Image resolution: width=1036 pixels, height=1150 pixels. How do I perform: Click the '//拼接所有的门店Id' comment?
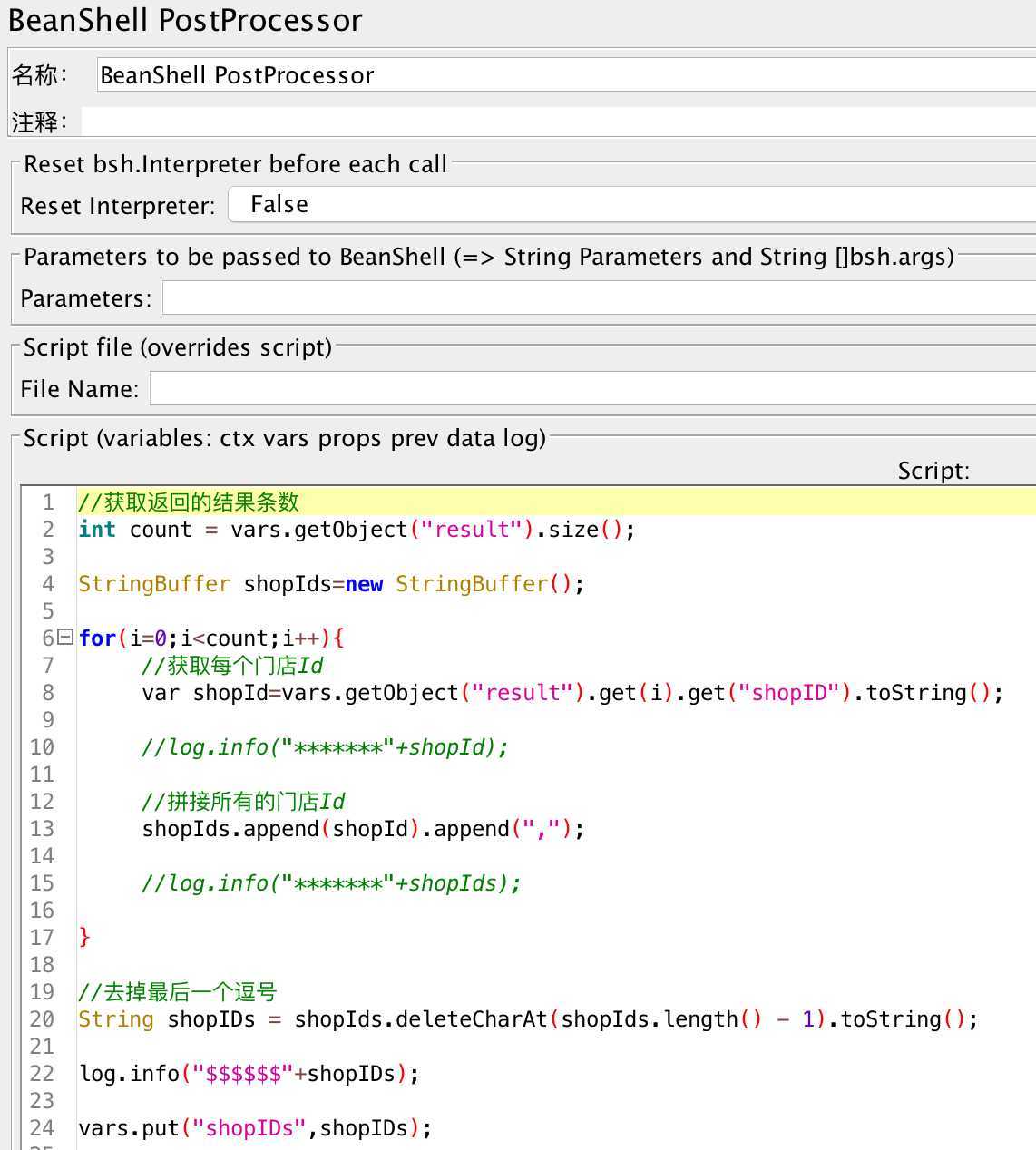[x=243, y=802]
